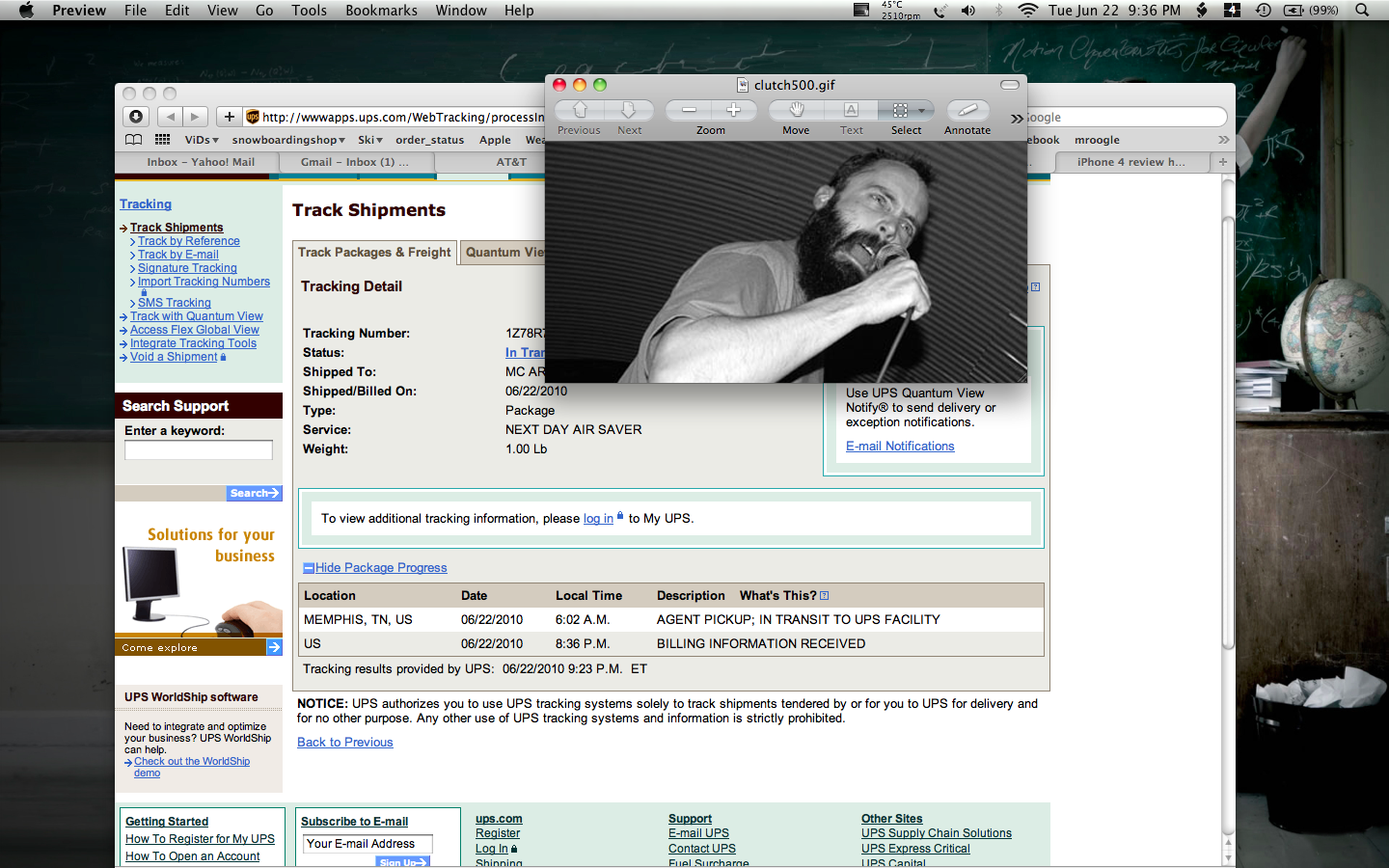Viewport: 1389px width, 868px height.
Task: Click the Track by Reference link
Action: click(x=189, y=241)
